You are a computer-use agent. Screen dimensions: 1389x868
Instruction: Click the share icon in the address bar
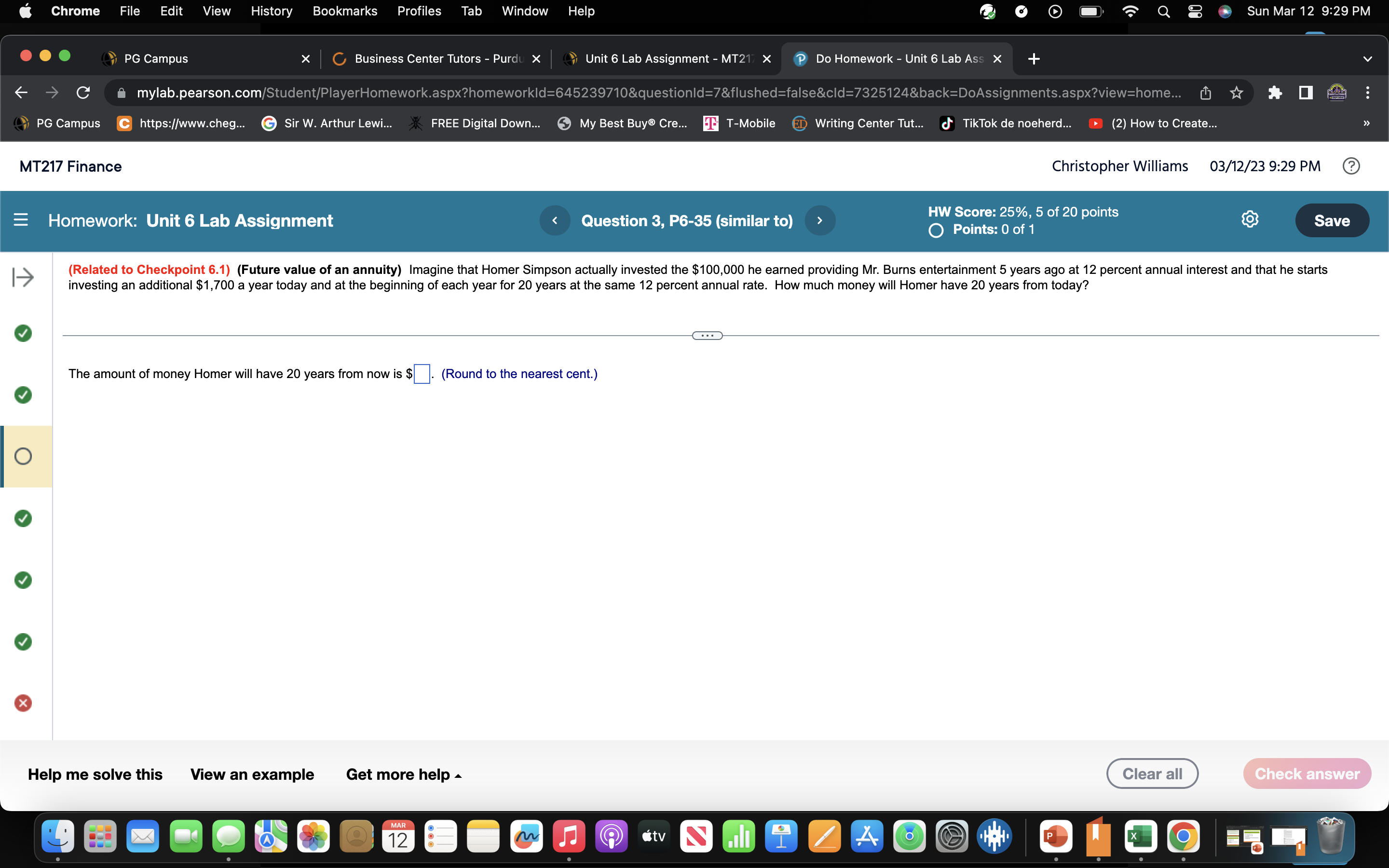pyautogui.click(x=1205, y=93)
